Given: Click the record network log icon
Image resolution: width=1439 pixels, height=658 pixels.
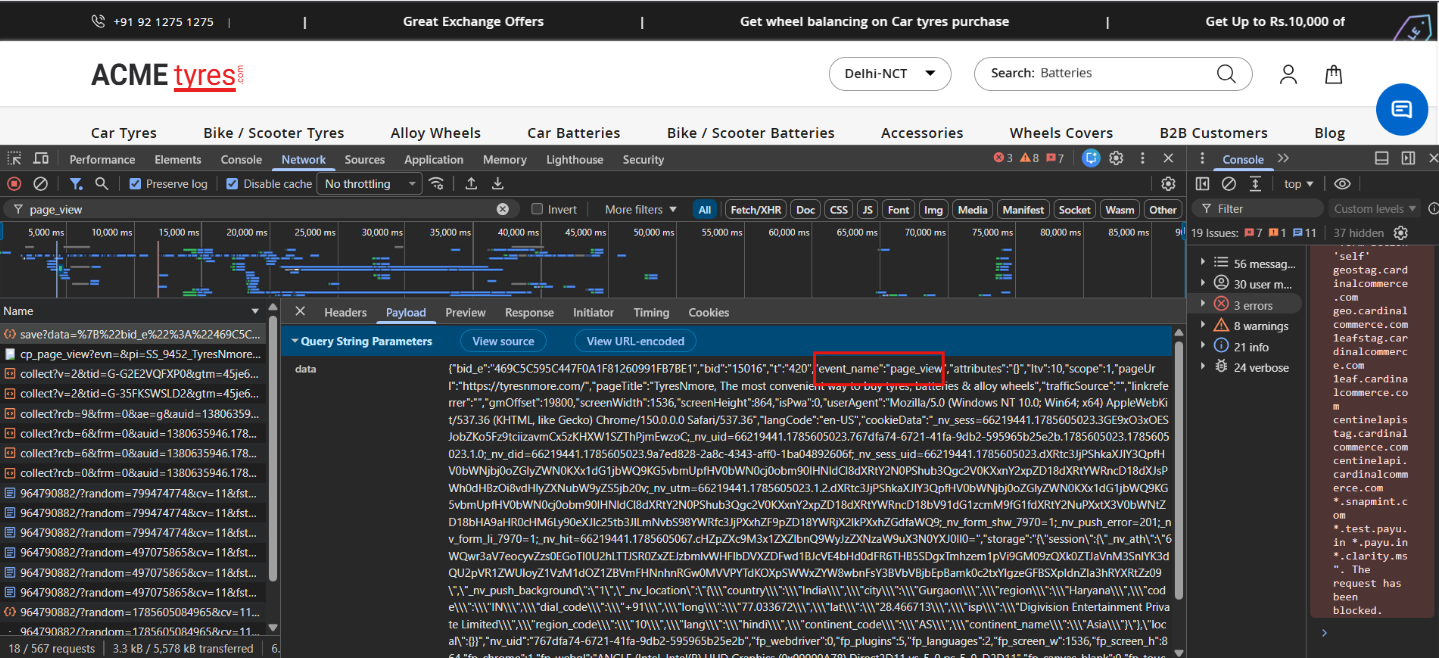Looking at the screenshot, I should pyautogui.click(x=14, y=184).
